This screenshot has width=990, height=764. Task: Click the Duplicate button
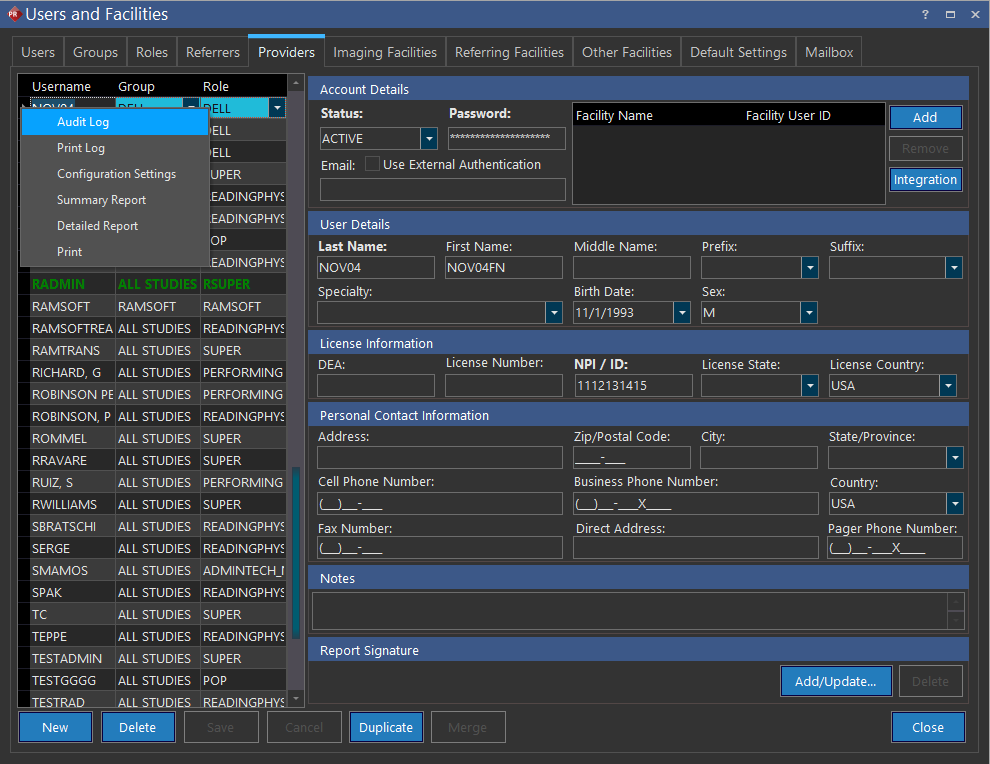point(386,727)
